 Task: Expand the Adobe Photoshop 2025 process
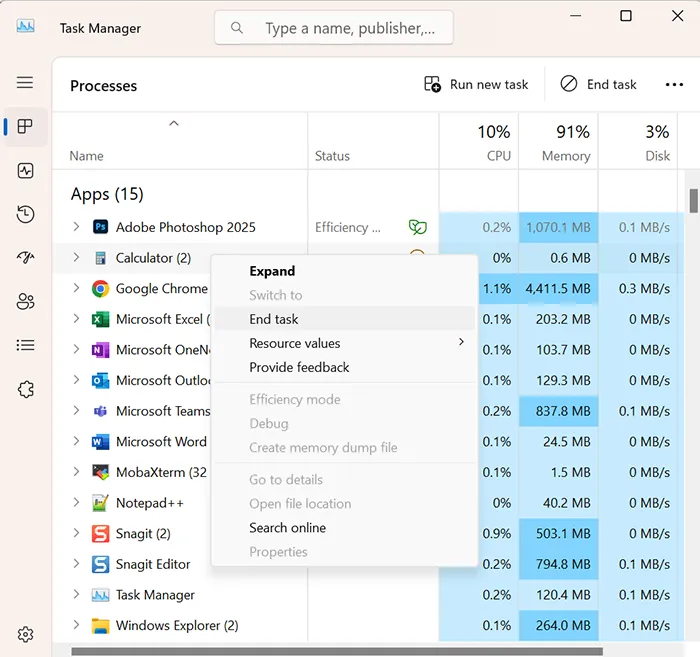76,227
